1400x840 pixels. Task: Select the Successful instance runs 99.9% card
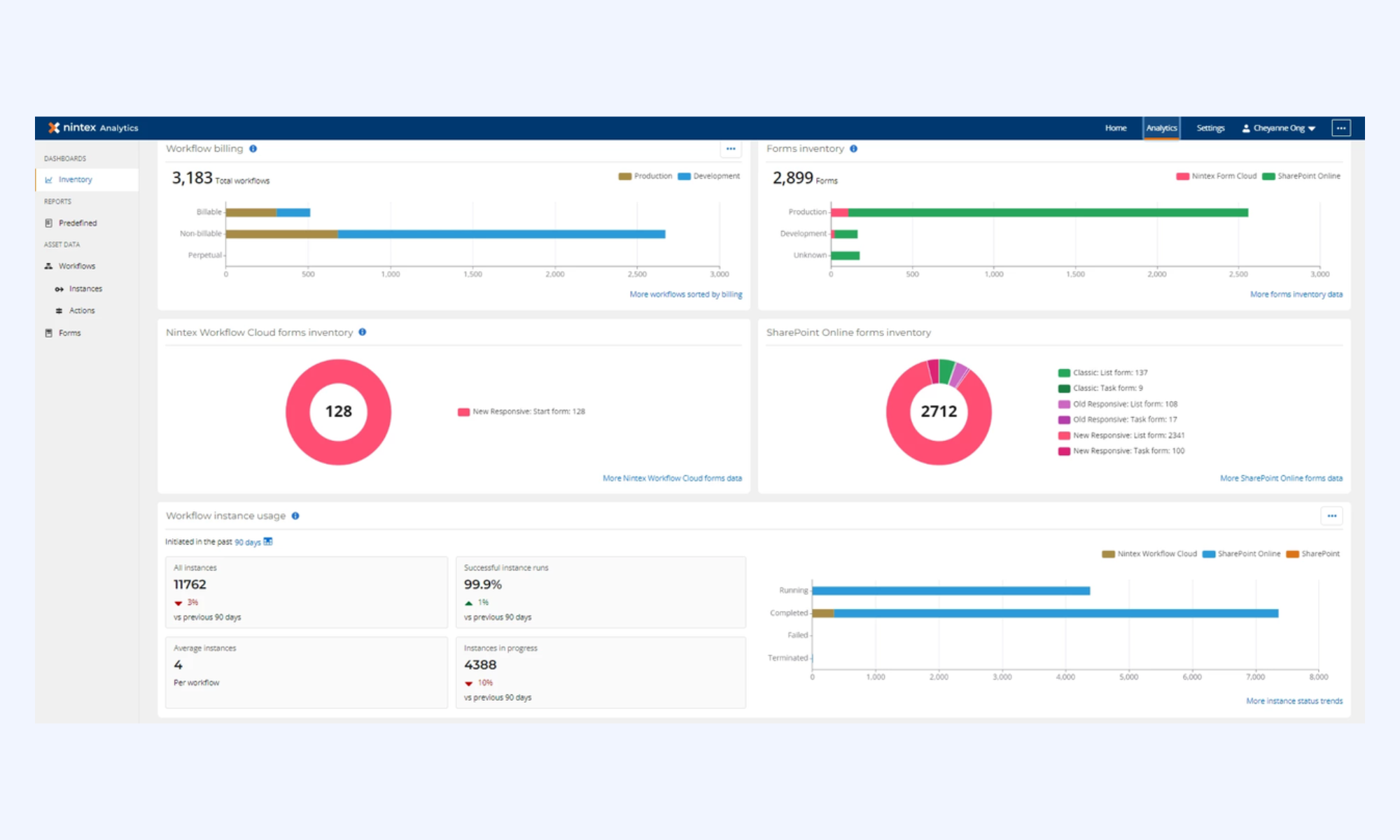point(601,592)
